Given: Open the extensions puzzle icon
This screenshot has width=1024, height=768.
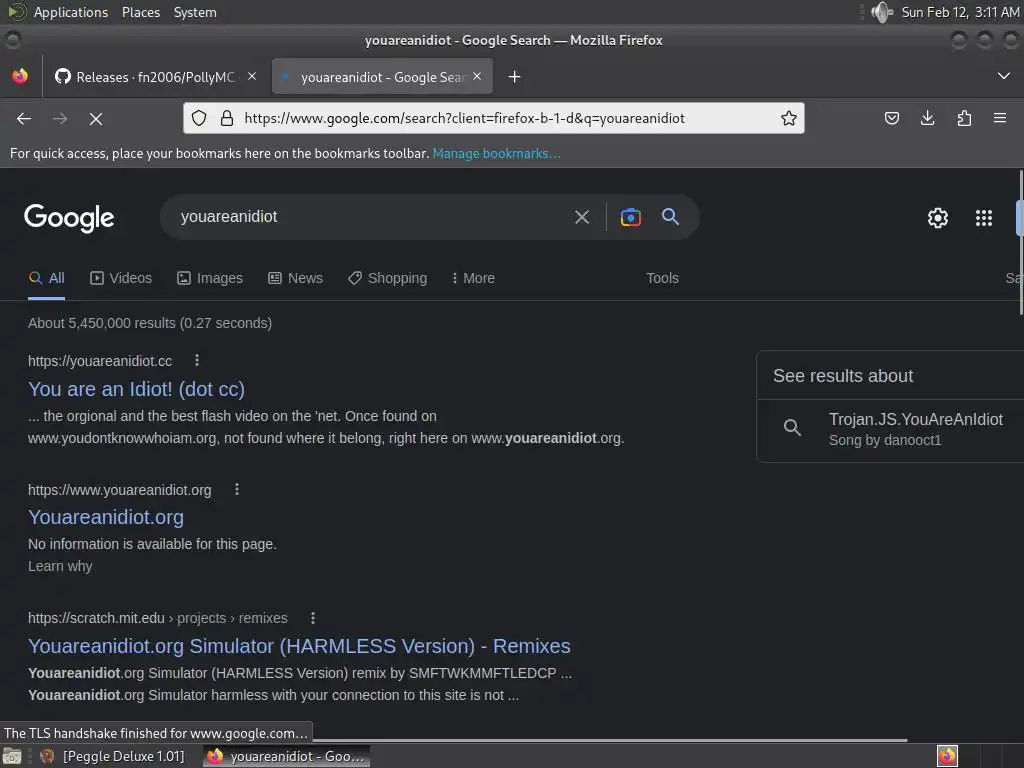Looking at the screenshot, I should [964, 118].
